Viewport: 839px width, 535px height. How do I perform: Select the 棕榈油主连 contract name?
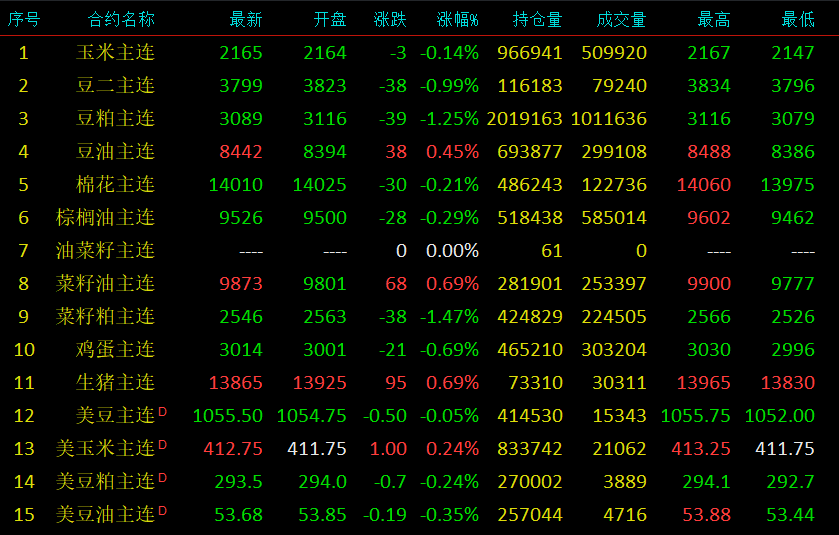(x=106, y=218)
